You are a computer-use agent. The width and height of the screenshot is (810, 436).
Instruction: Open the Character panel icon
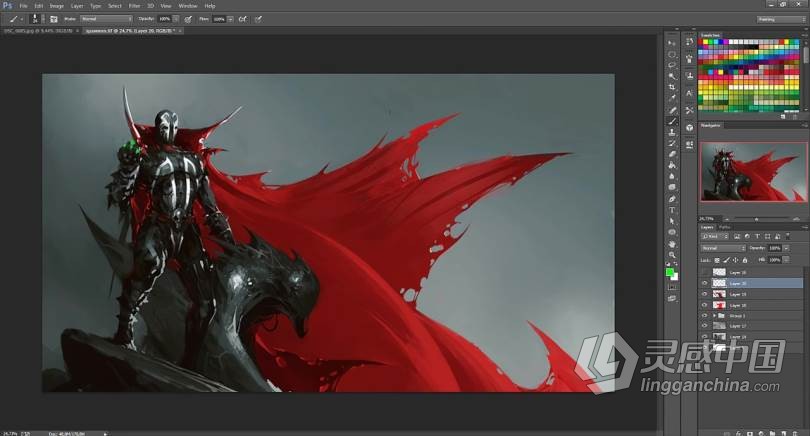point(689,94)
